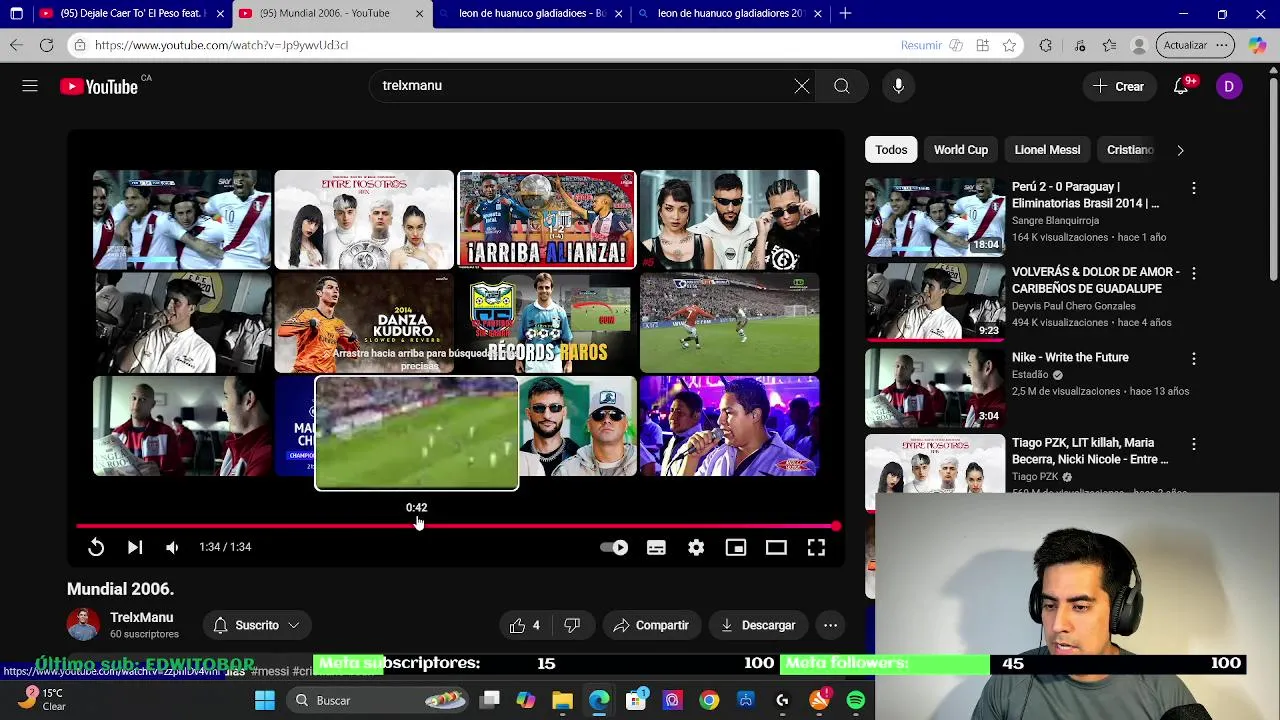Select the Cristiano filter chip
The height and width of the screenshot is (720, 1280).
coord(1130,150)
